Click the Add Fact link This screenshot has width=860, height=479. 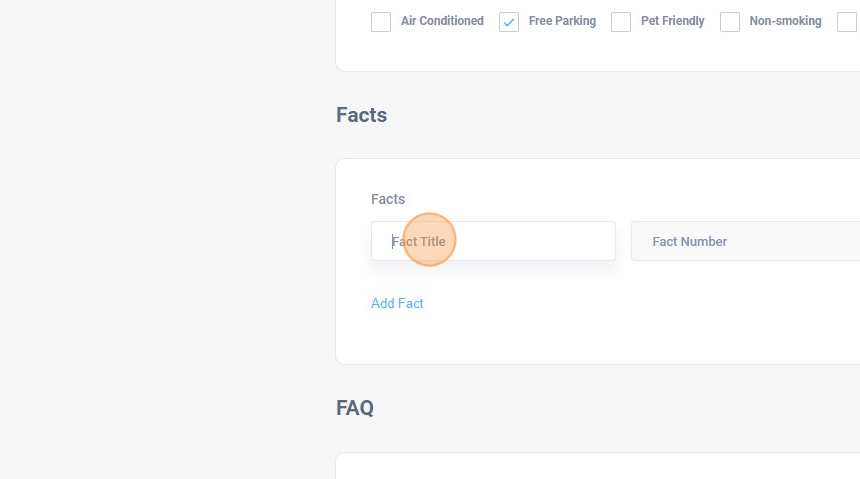point(397,303)
